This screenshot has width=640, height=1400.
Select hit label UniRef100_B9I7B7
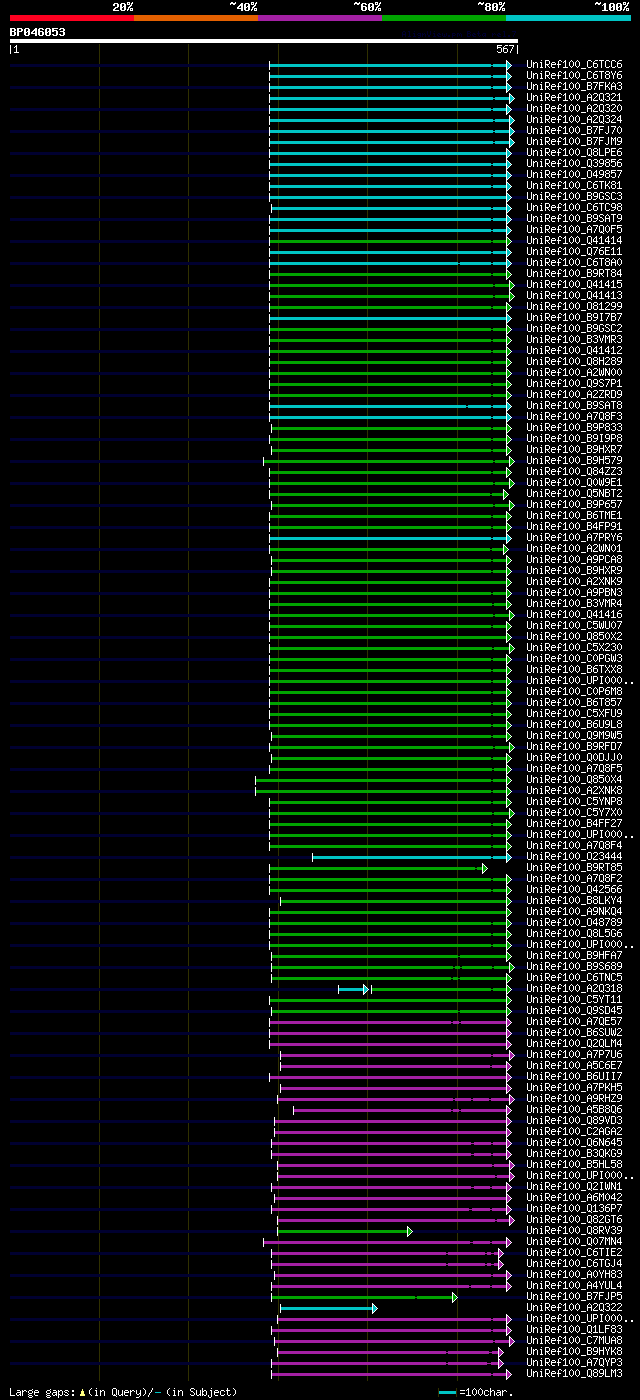[x=574, y=318]
